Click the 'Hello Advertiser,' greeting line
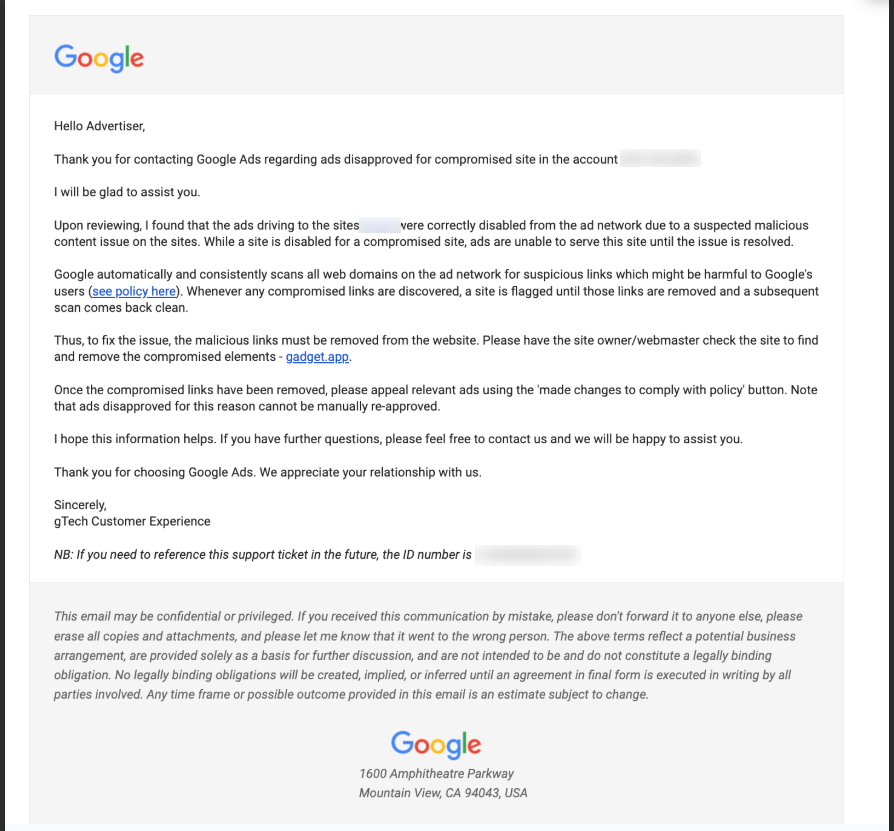 (100, 126)
